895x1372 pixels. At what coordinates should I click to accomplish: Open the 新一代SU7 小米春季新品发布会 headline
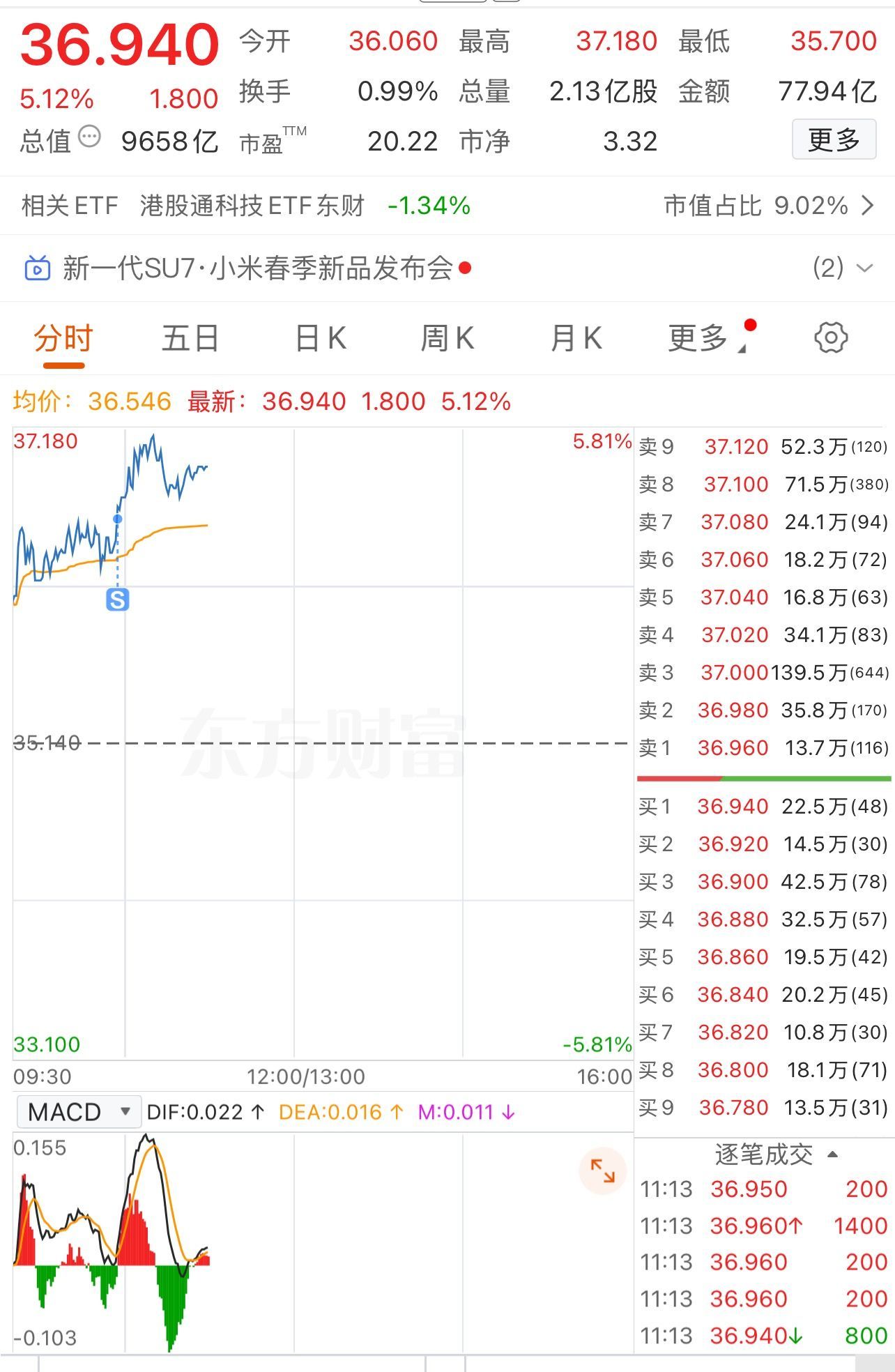click(x=258, y=268)
